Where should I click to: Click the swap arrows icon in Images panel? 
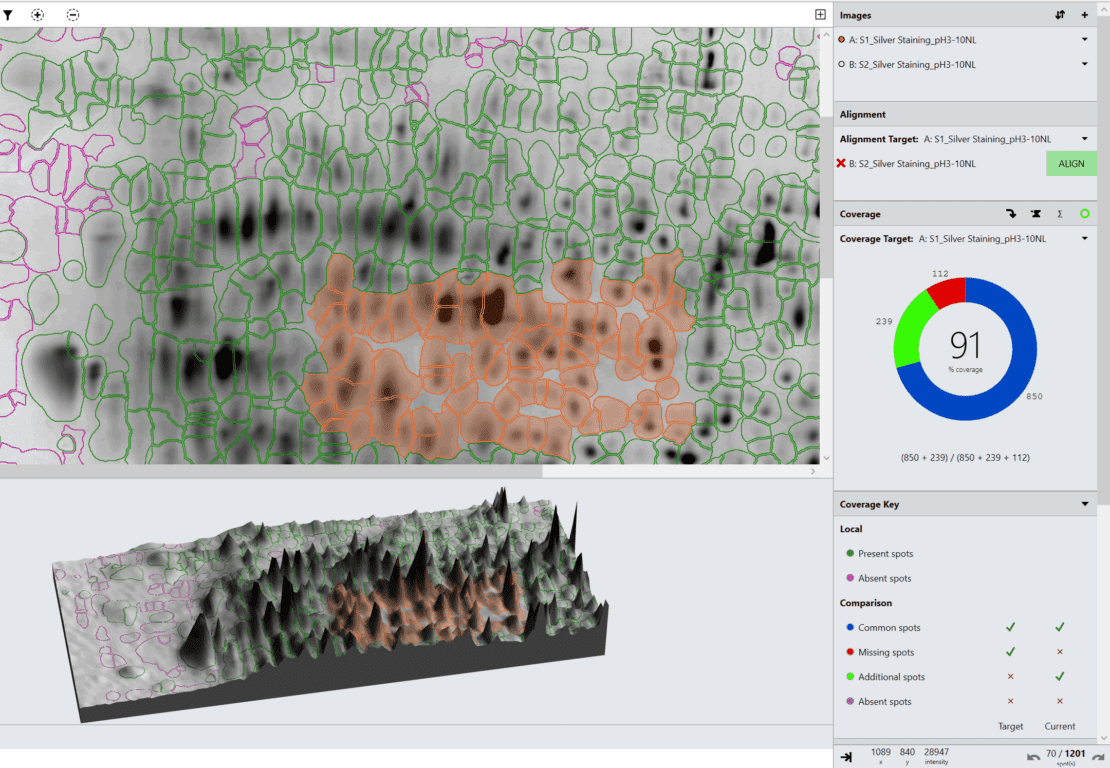(1060, 15)
